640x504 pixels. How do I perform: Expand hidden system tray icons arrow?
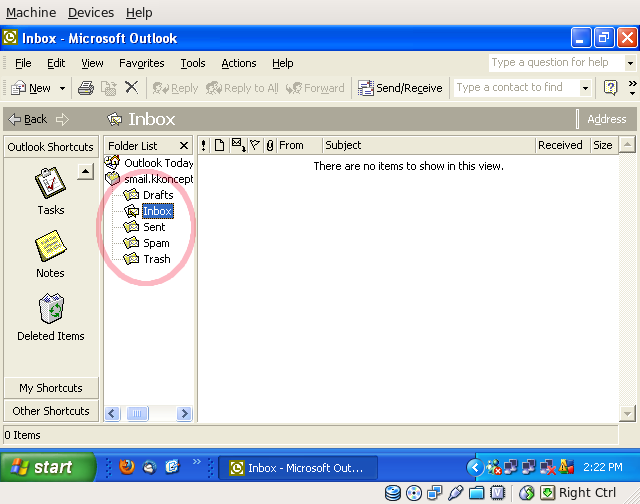(475, 467)
